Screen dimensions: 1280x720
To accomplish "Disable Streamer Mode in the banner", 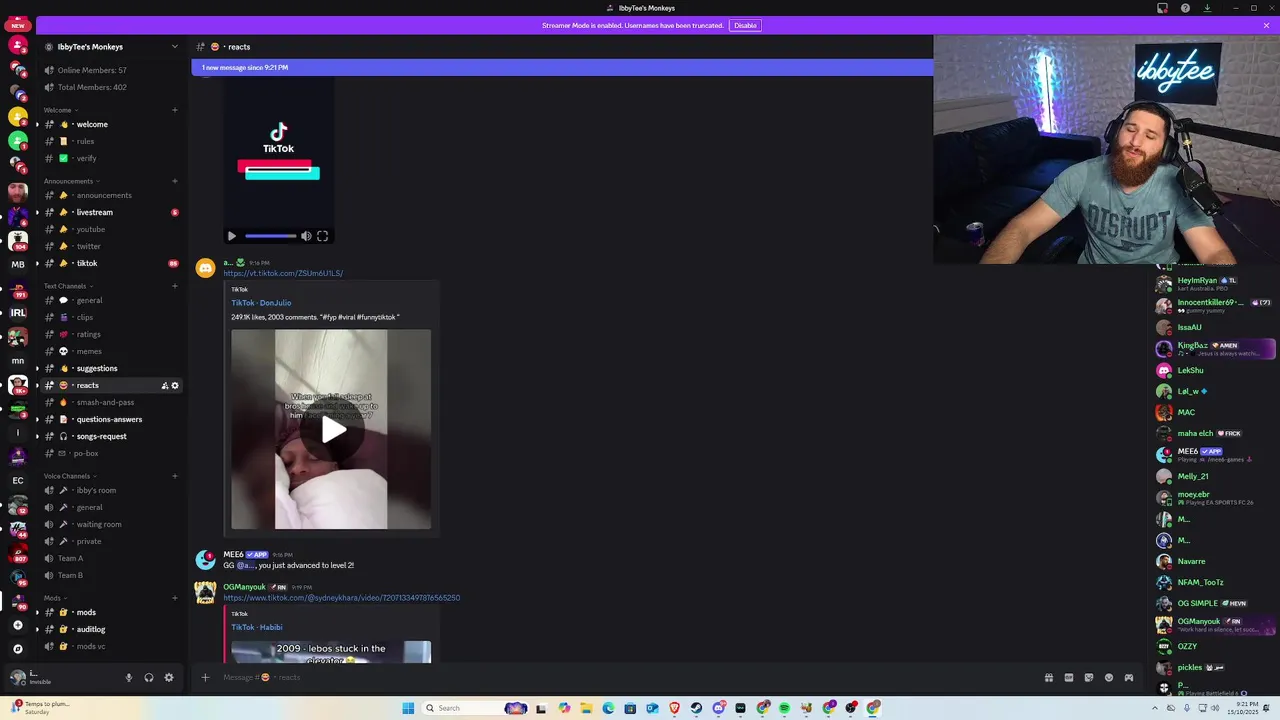I will tap(745, 25).
